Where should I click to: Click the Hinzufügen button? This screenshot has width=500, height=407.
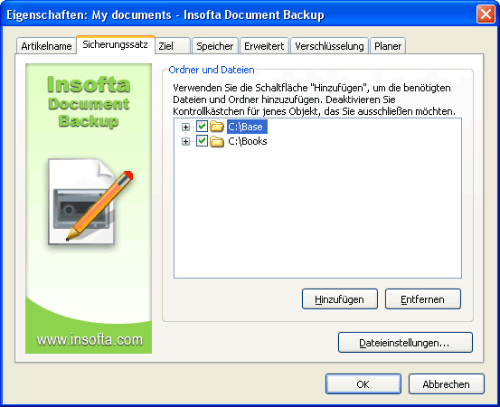tap(340, 299)
